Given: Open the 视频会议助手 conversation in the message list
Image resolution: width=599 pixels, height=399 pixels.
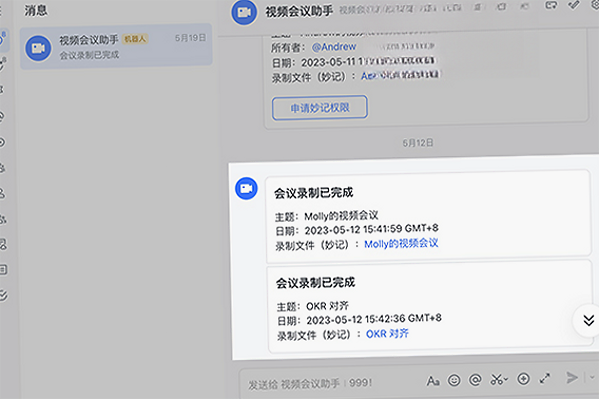Looking at the screenshot, I should [116, 47].
